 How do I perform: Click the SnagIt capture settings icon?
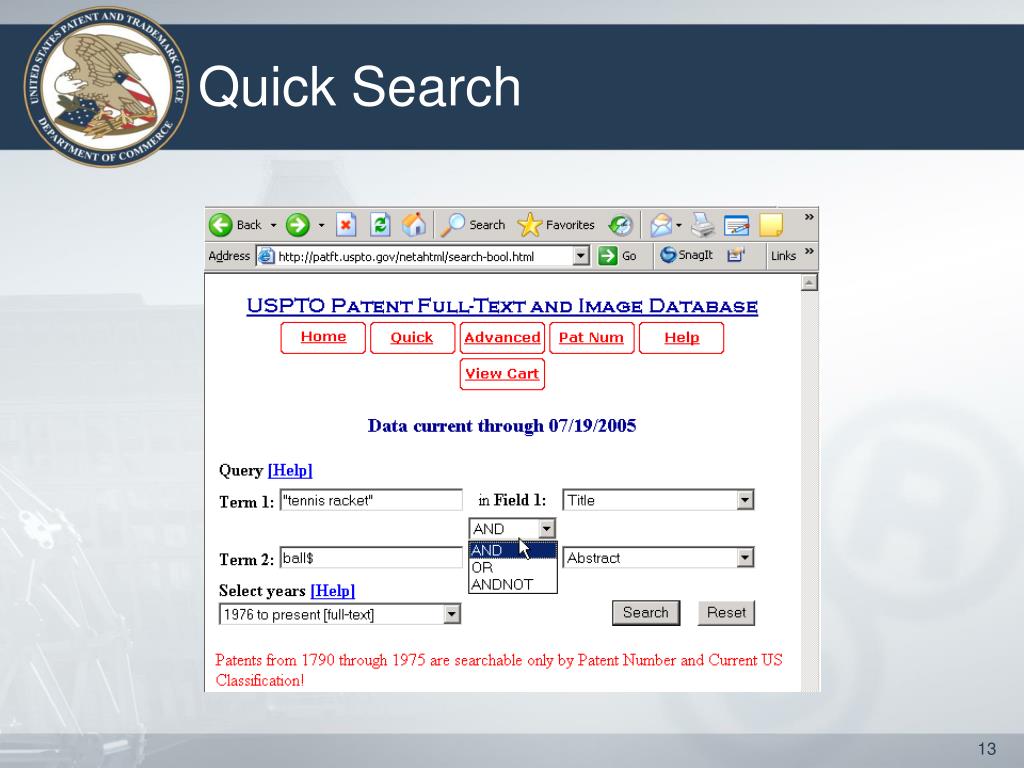click(x=736, y=255)
